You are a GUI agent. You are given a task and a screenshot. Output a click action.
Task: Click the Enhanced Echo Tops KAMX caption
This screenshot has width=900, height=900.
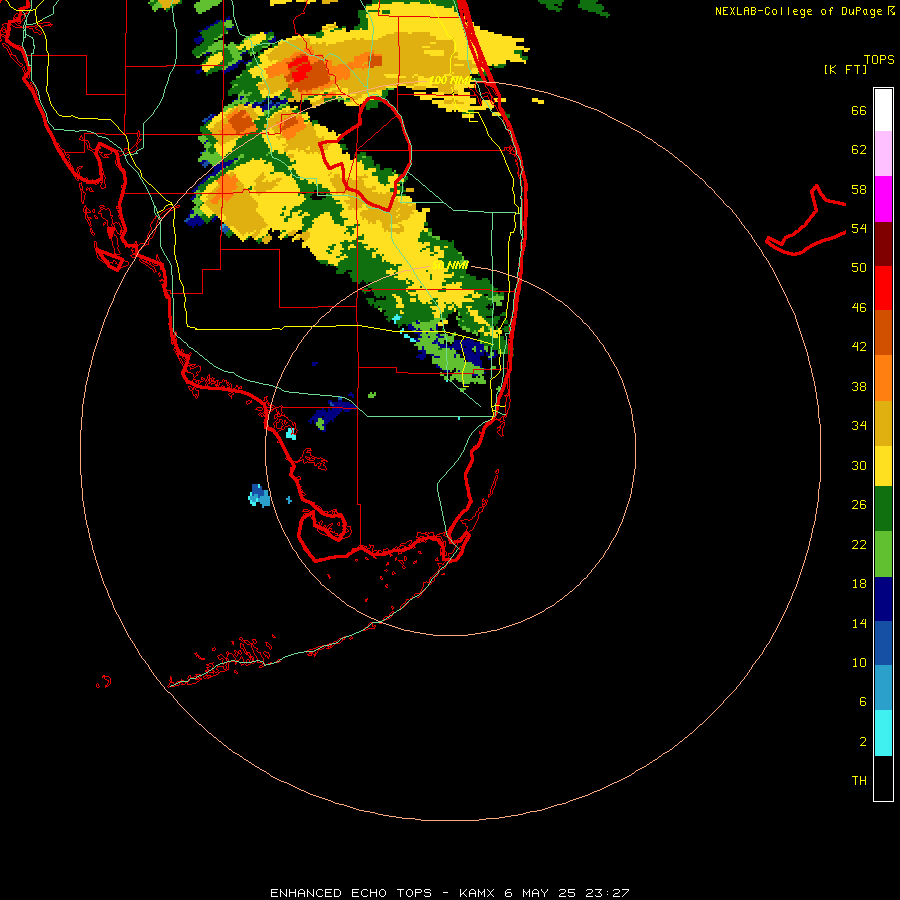tap(449, 893)
